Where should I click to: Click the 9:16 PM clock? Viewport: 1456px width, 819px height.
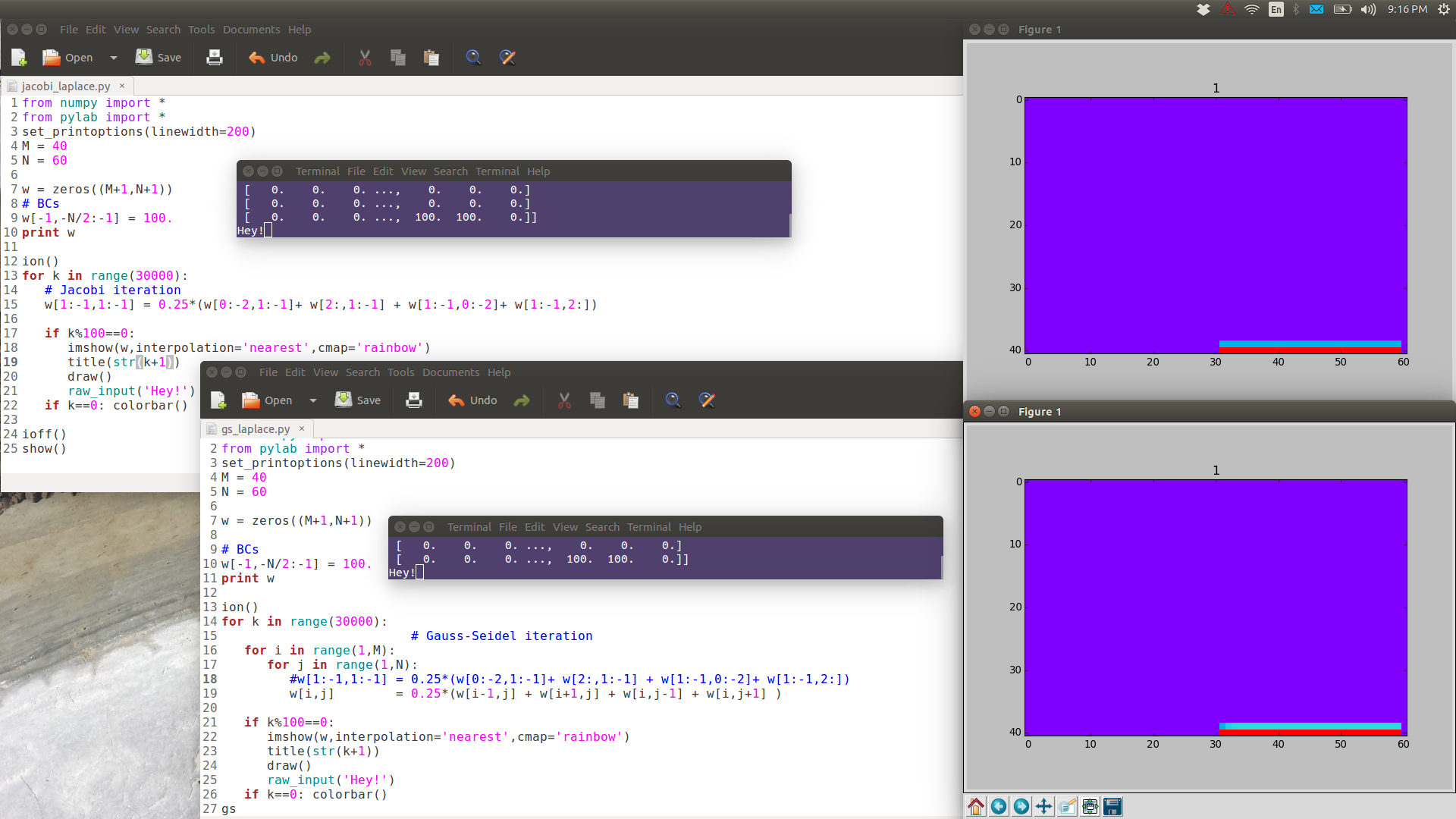pos(1407,9)
